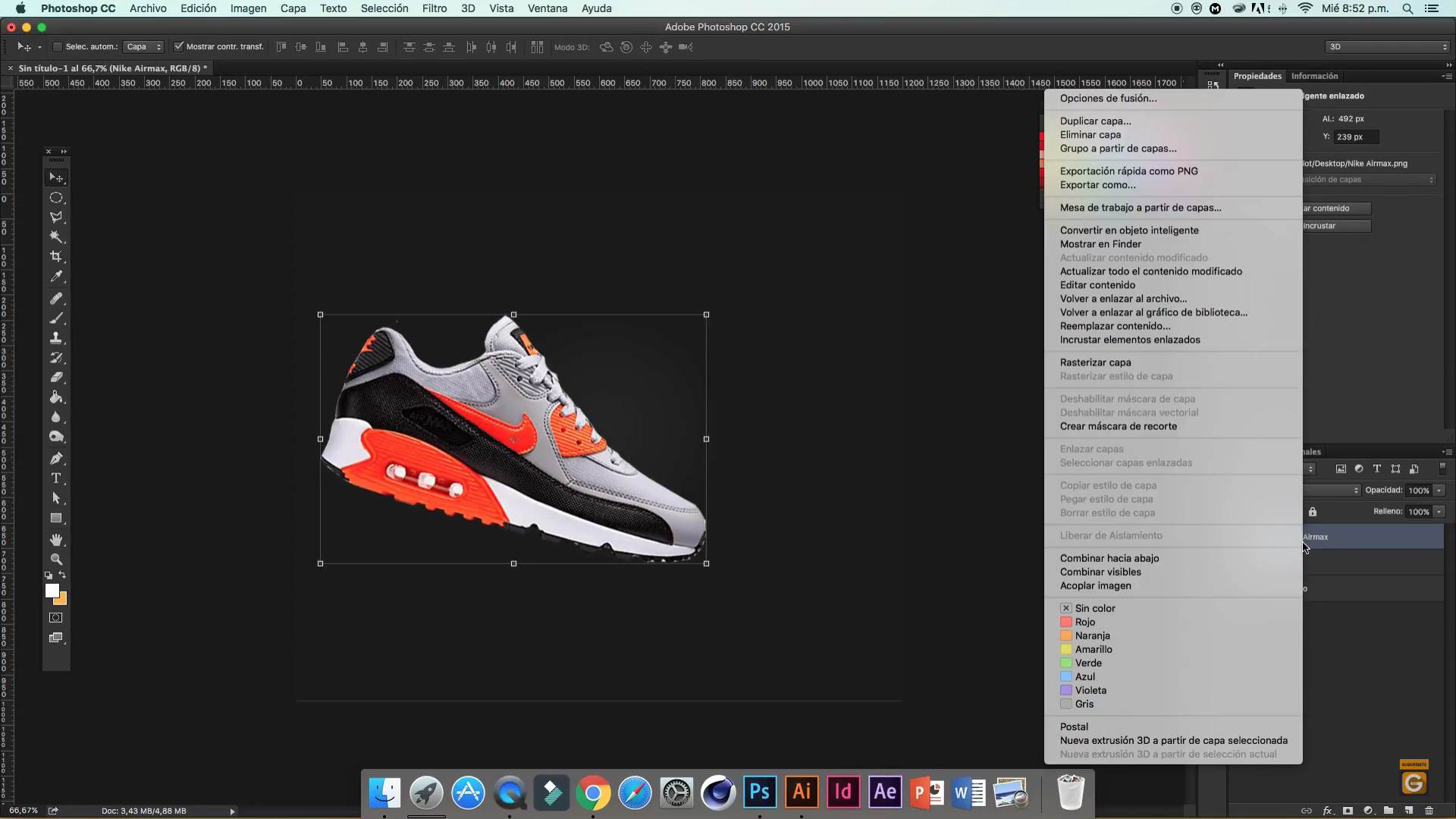Click the foreground color swatch
This screenshot has width=1456, height=819.
52,591
